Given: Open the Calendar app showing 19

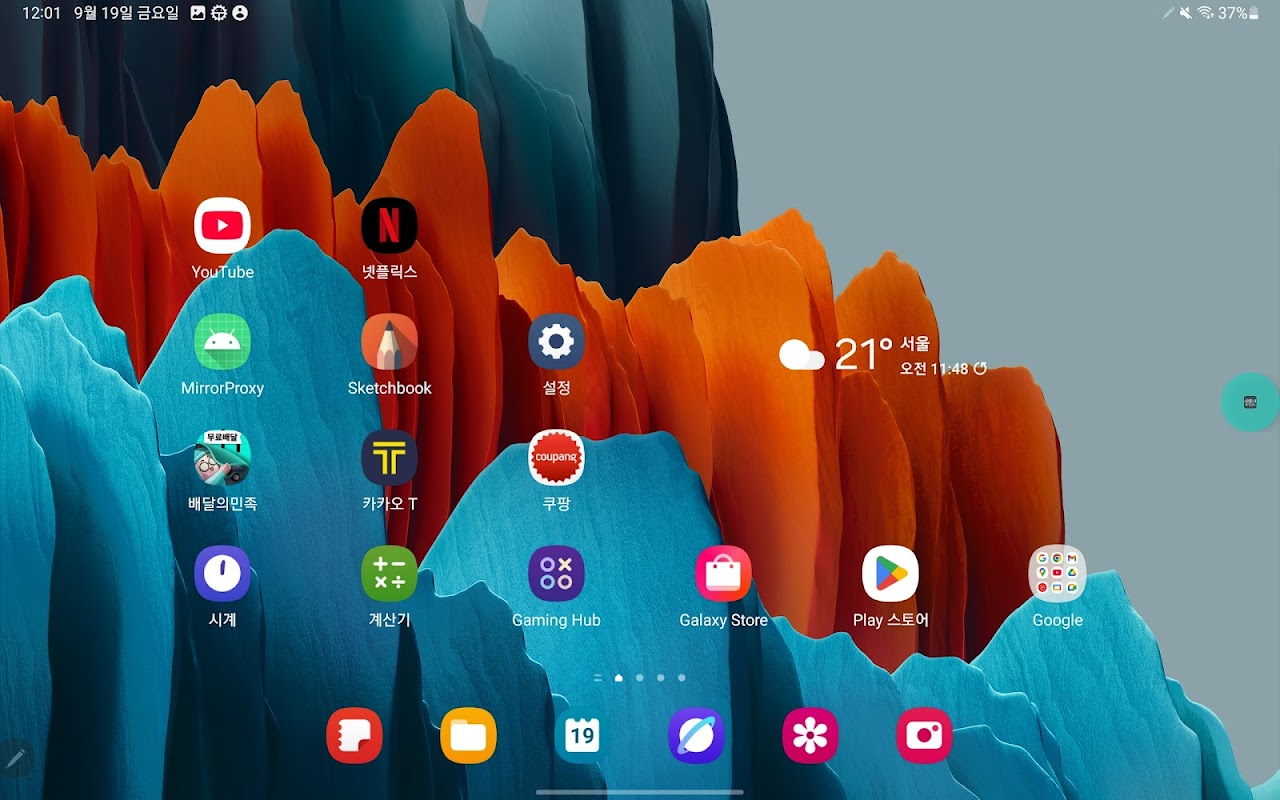Looking at the screenshot, I should pyautogui.click(x=582, y=736).
